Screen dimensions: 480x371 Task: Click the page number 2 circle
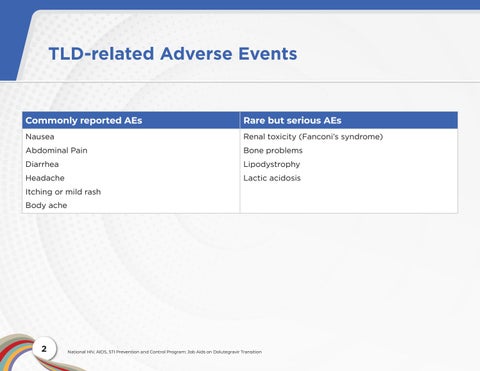pyautogui.click(x=44, y=349)
